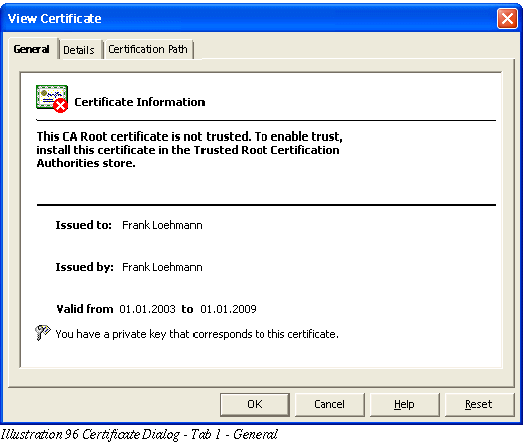The image size is (525, 442).
Task: Open Help for this dialog
Action: pyautogui.click(x=404, y=404)
